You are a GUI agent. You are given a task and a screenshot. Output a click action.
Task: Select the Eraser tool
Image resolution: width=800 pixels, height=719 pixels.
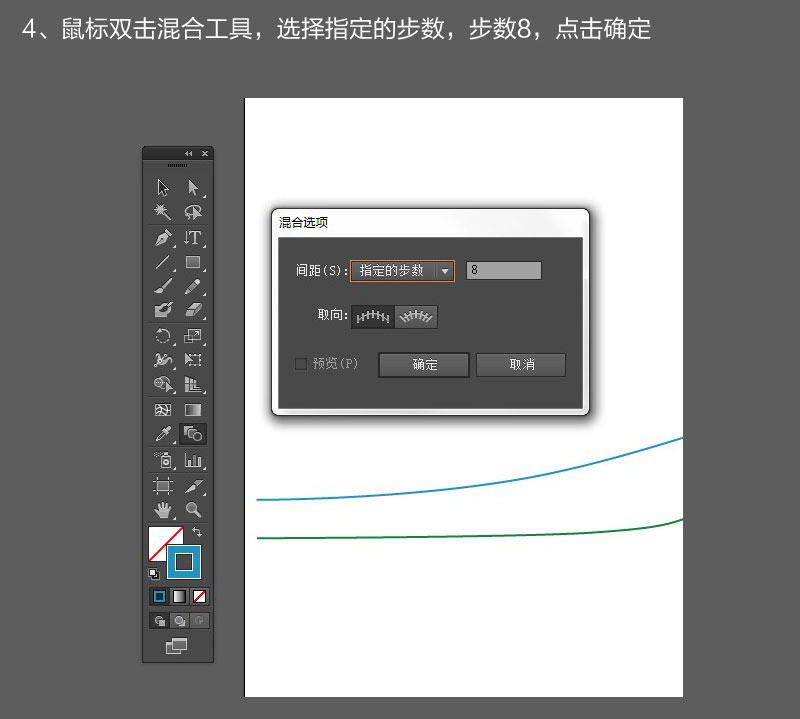click(x=193, y=310)
